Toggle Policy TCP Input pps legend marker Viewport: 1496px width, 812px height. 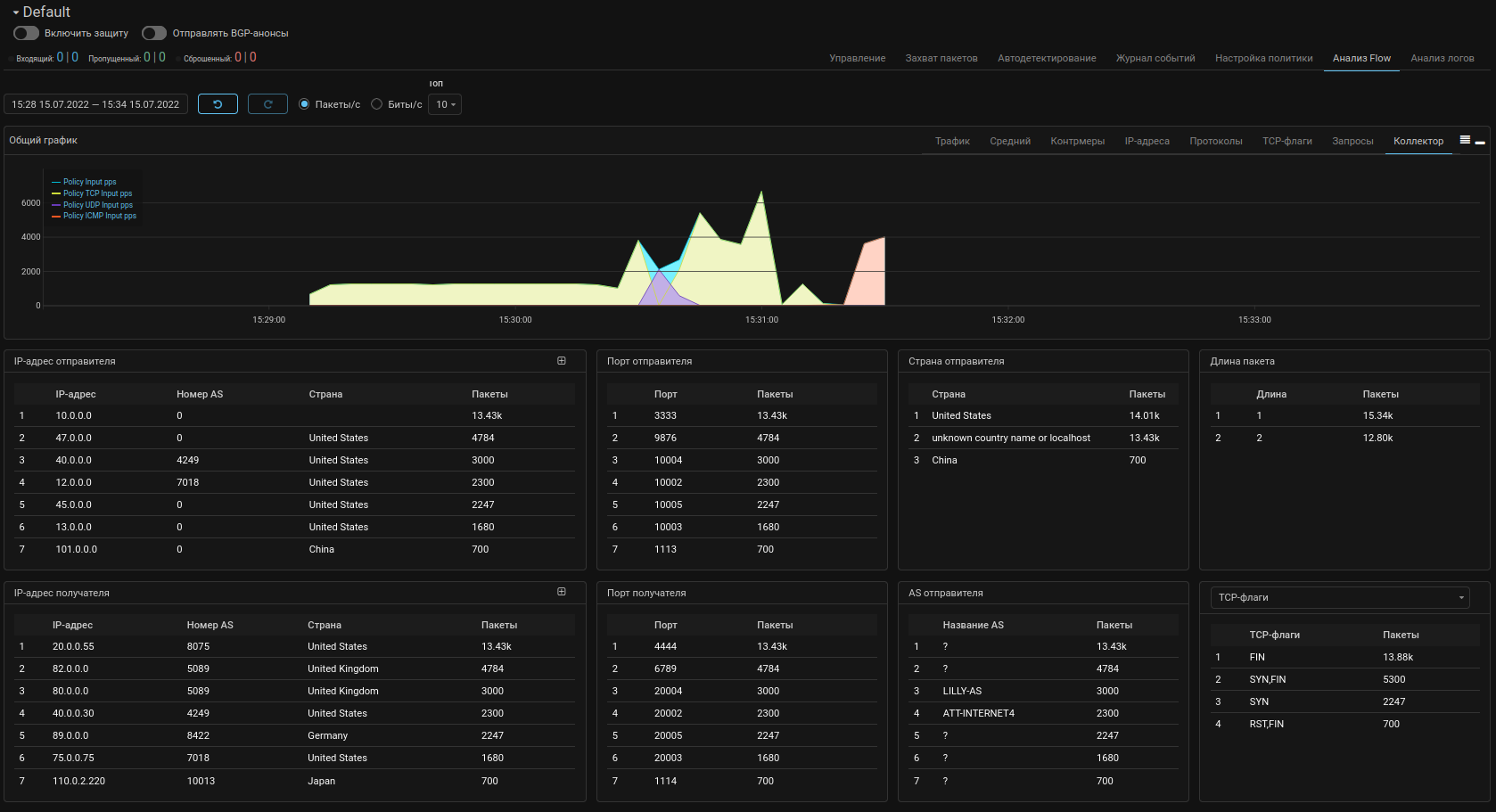56,193
